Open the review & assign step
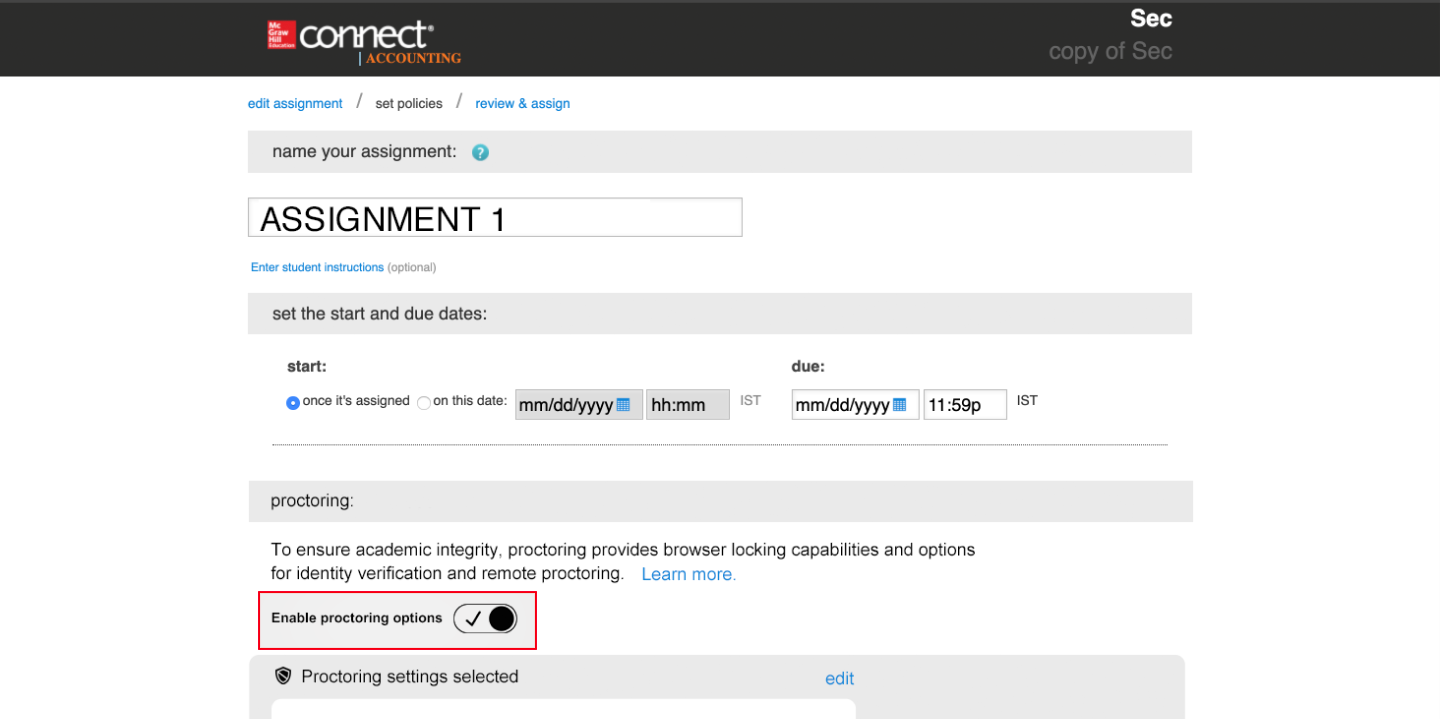The width and height of the screenshot is (1440, 719). pos(522,104)
